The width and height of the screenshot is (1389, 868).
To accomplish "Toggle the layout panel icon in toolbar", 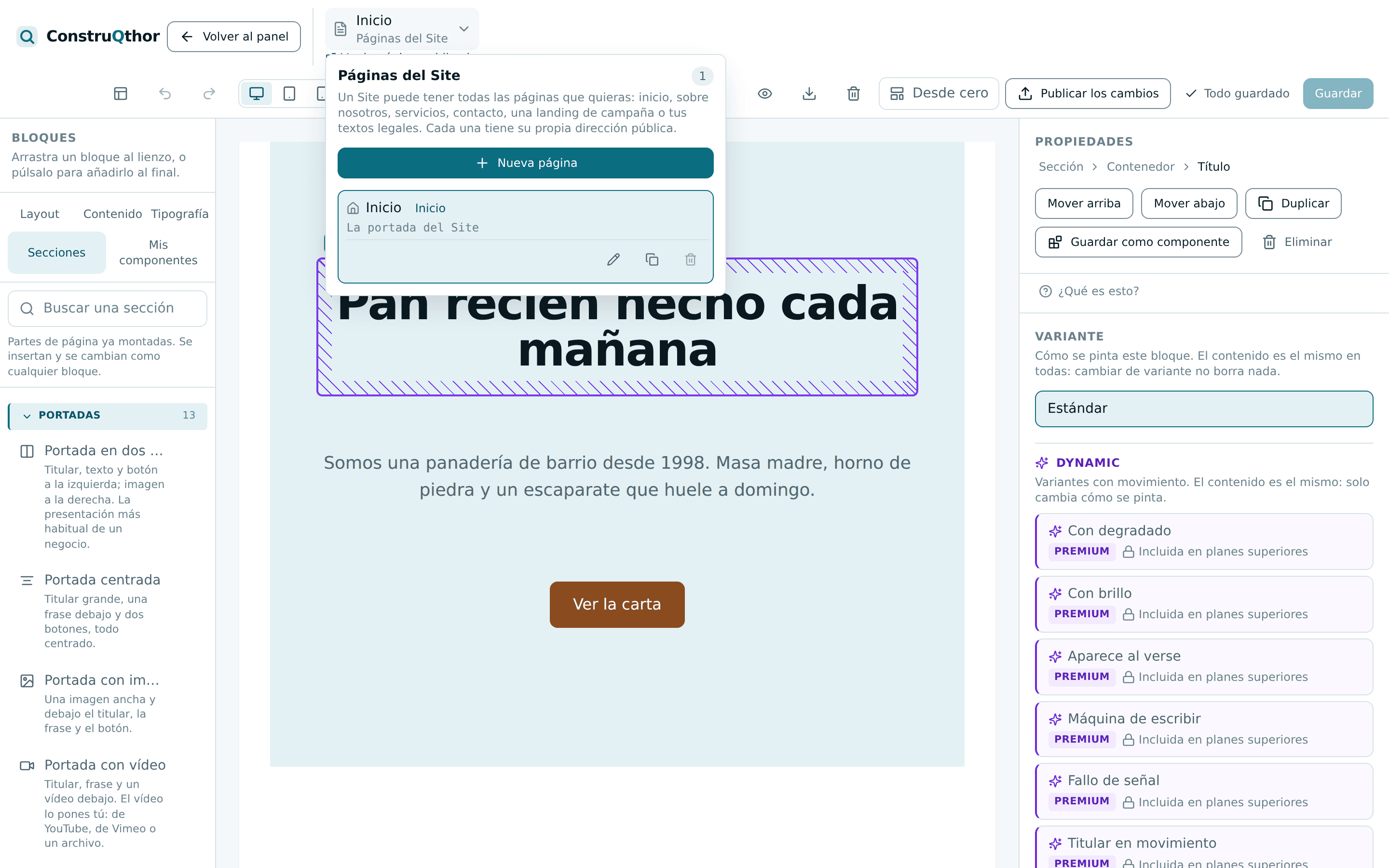I will click(x=121, y=94).
